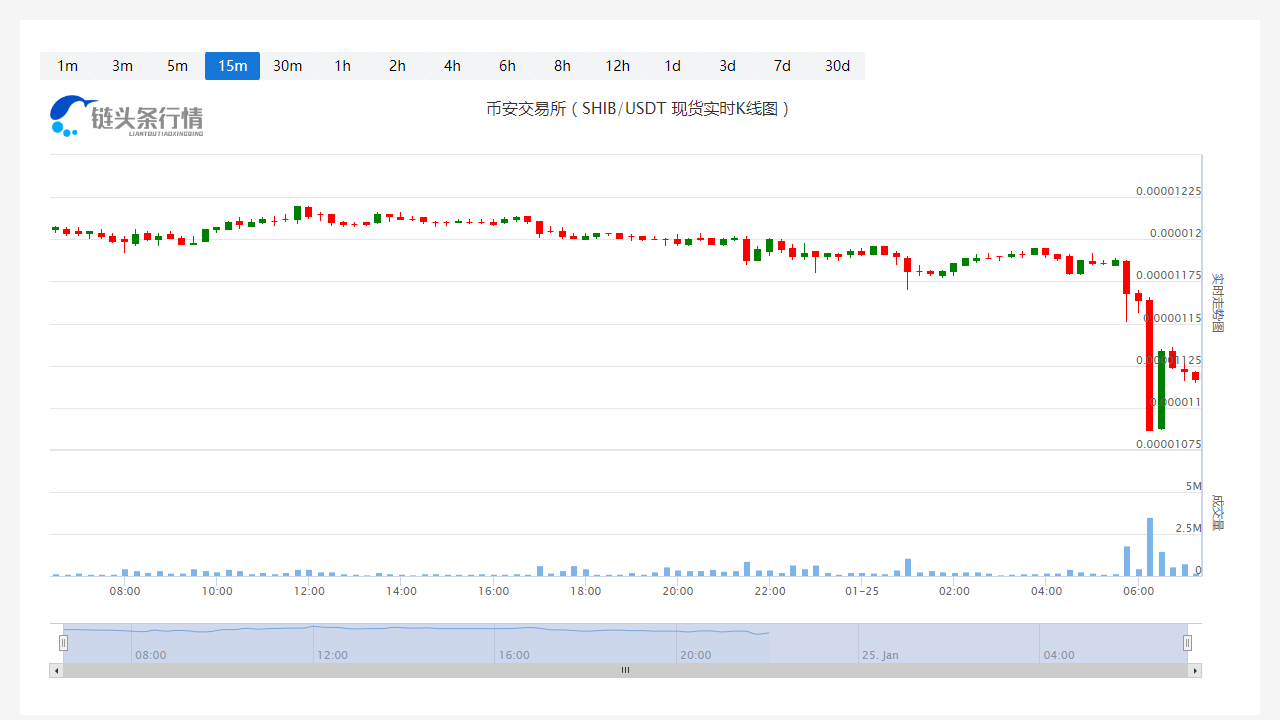
Task: Select the 7d timeframe
Action: [x=782, y=66]
